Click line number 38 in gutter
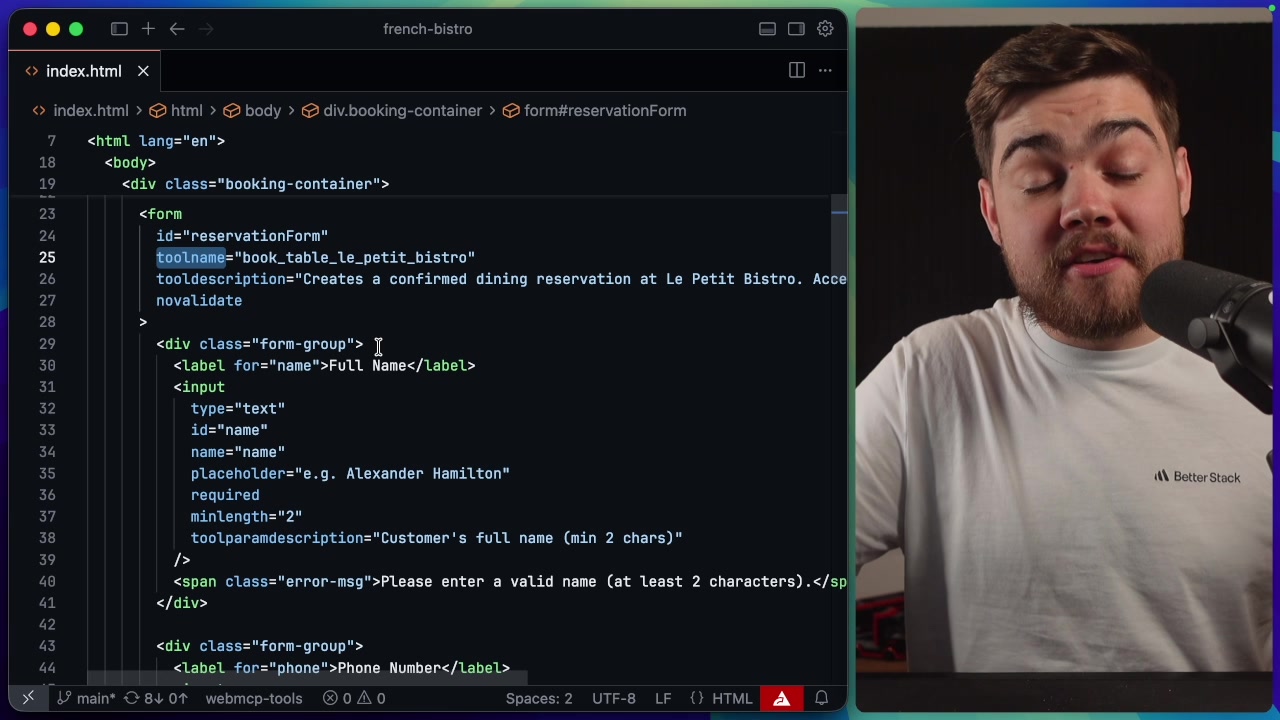The height and width of the screenshot is (720, 1280). pyautogui.click(x=48, y=538)
